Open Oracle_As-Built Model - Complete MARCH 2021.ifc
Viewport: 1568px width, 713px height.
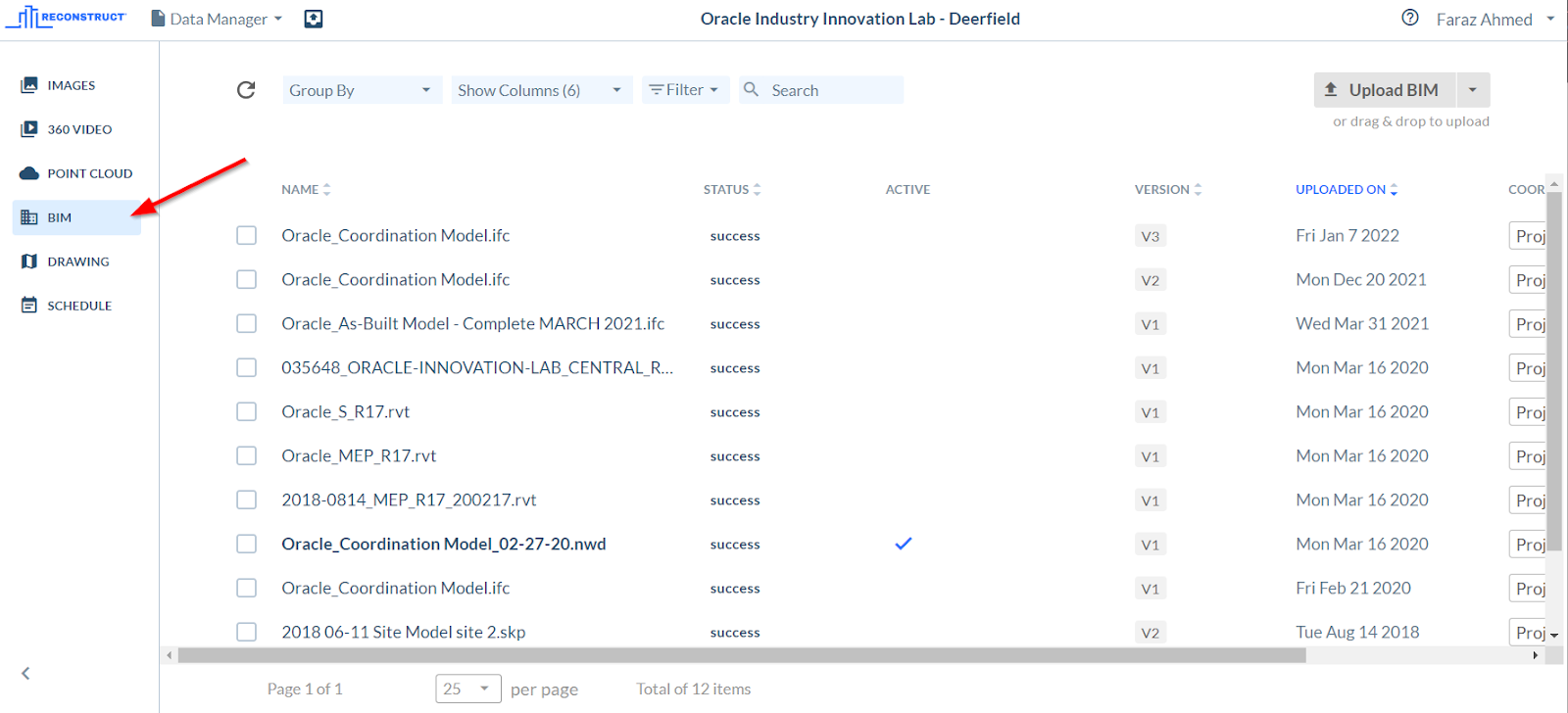pos(472,323)
